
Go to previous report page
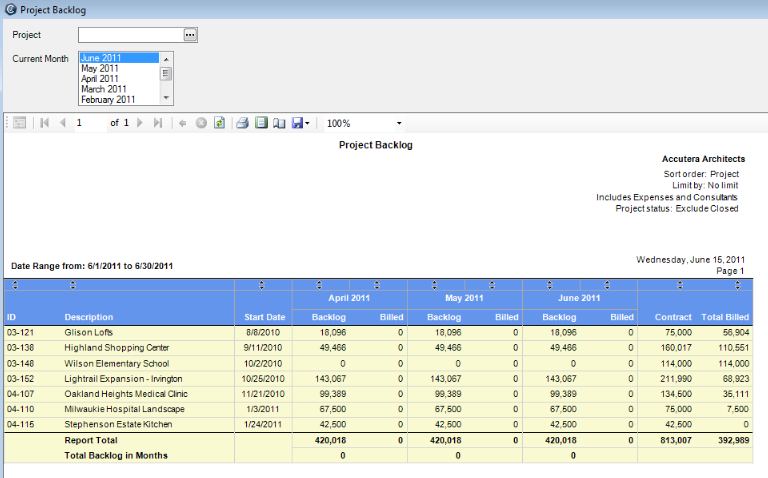click(62, 123)
